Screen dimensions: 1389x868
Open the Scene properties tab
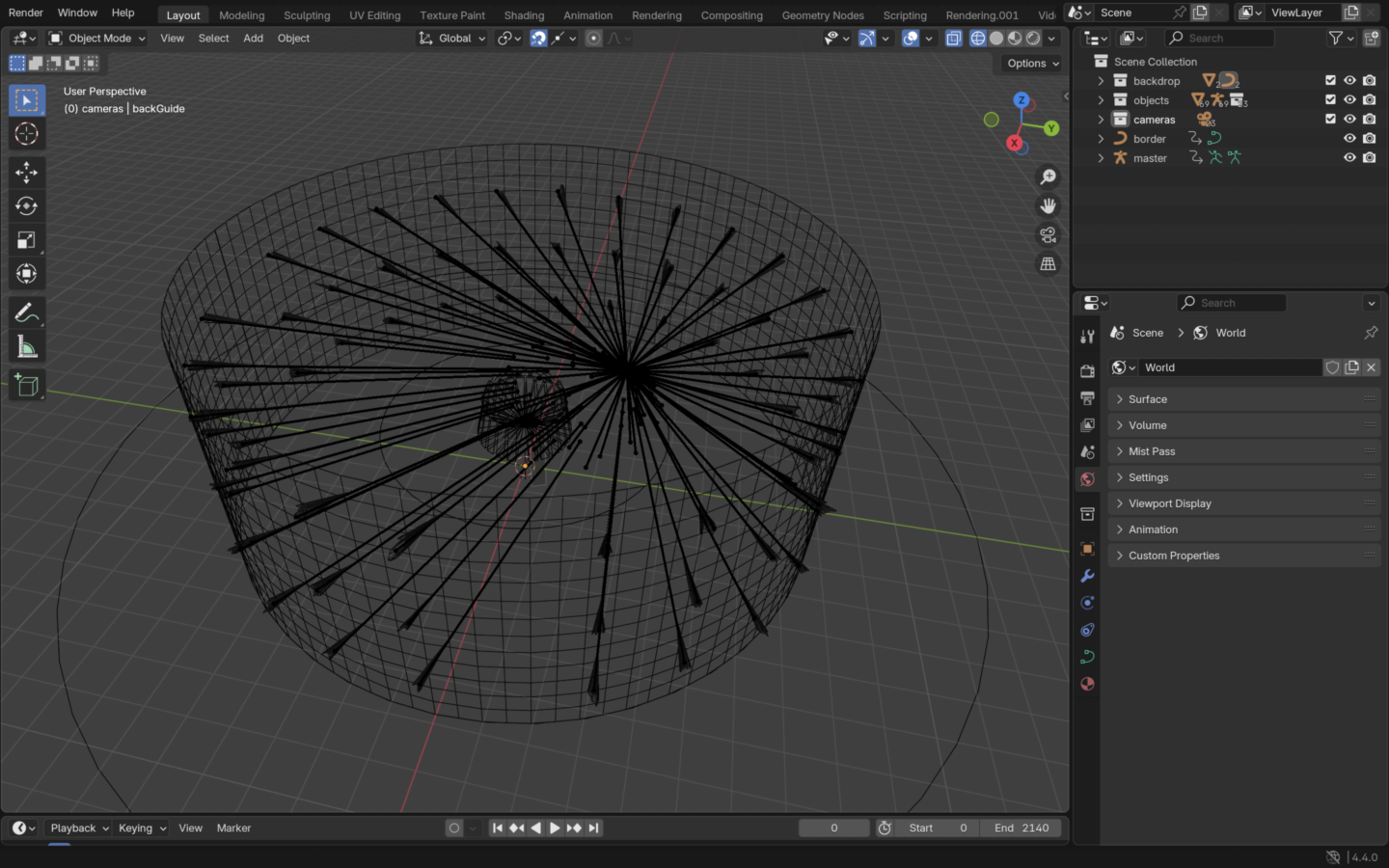1087,452
